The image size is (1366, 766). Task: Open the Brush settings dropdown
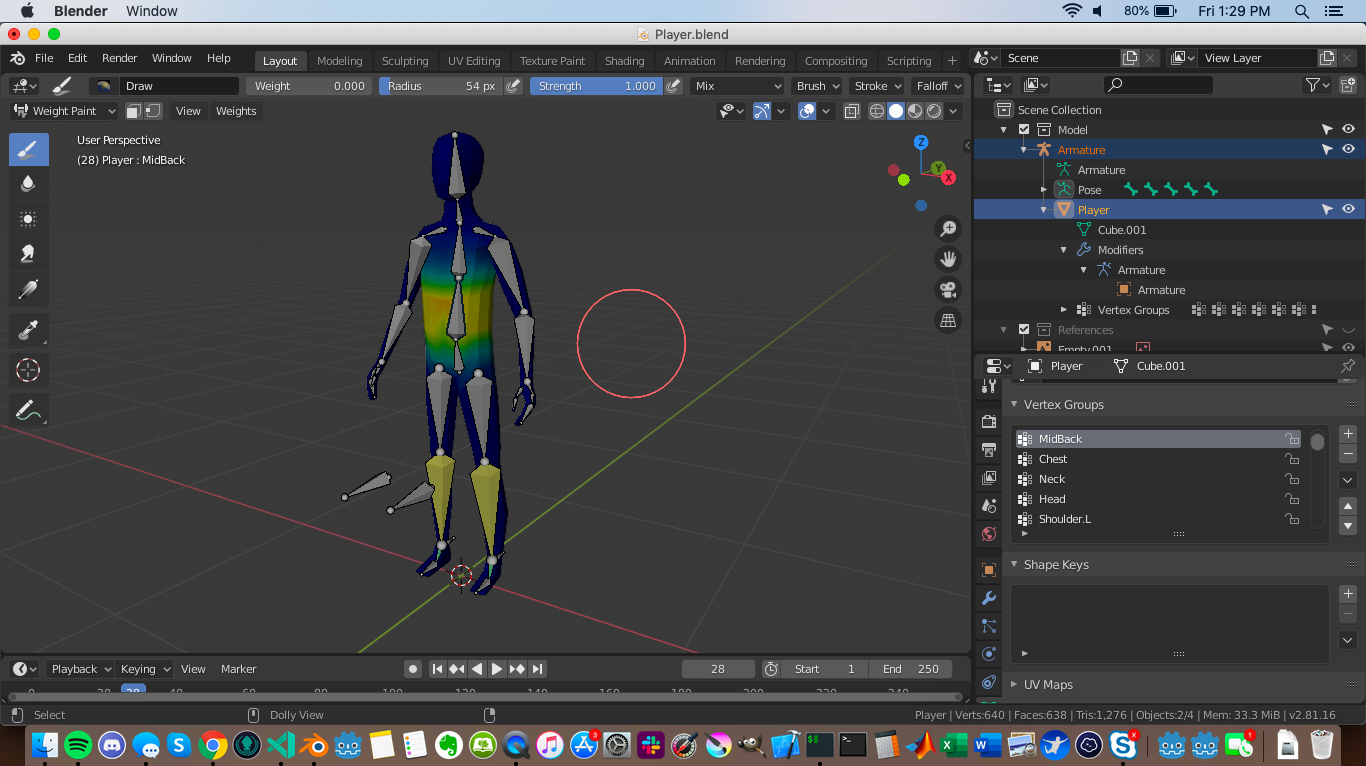[817, 86]
